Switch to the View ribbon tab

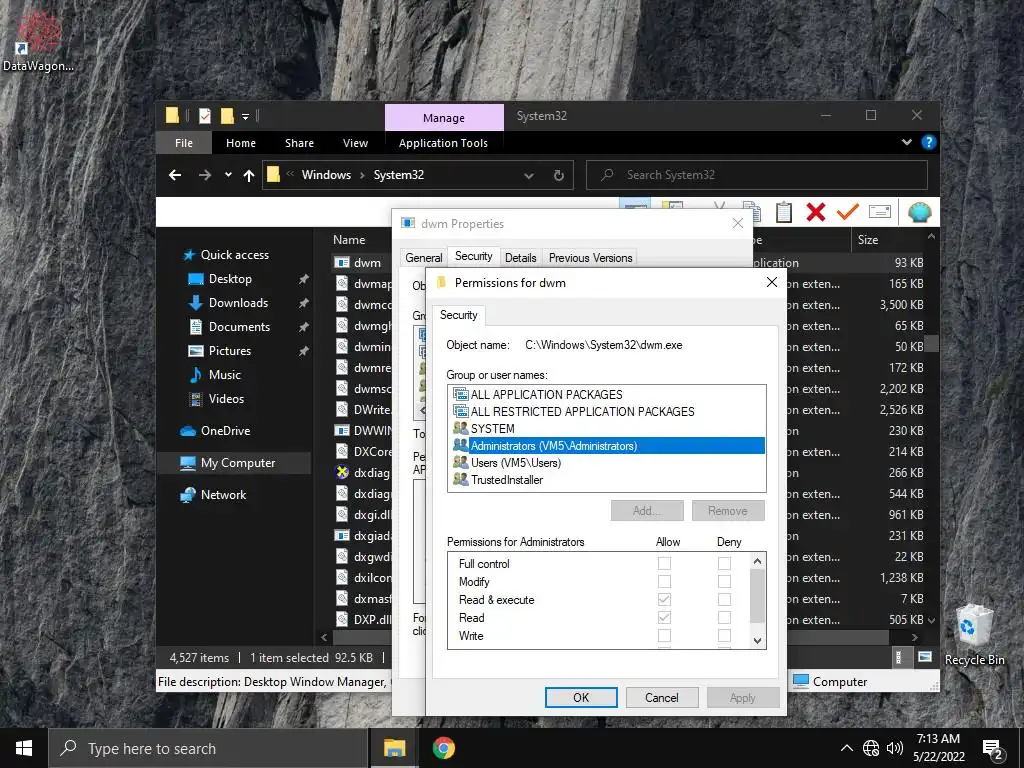(x=355, y=143)
